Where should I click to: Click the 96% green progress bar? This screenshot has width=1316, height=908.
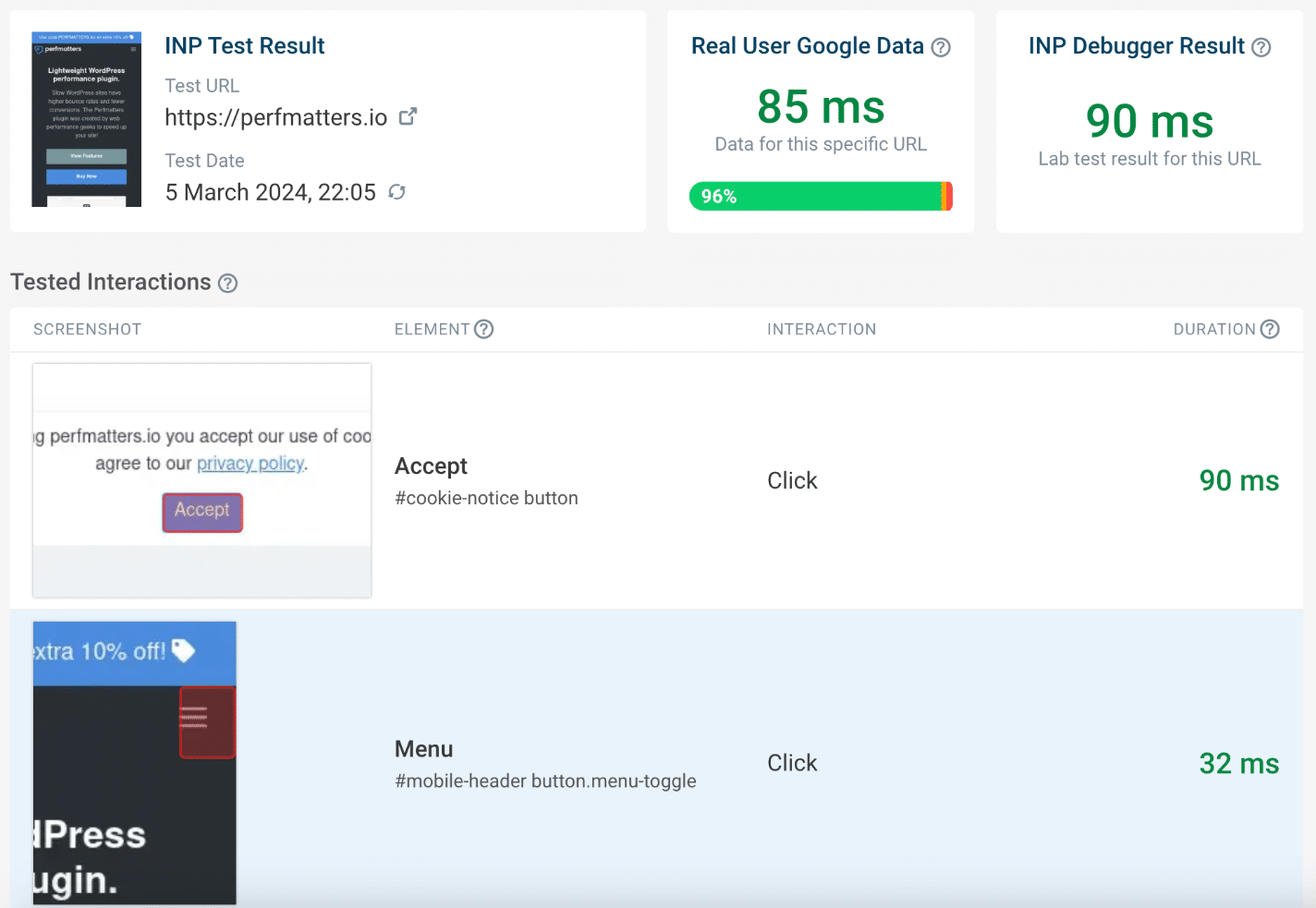(821, 196)
